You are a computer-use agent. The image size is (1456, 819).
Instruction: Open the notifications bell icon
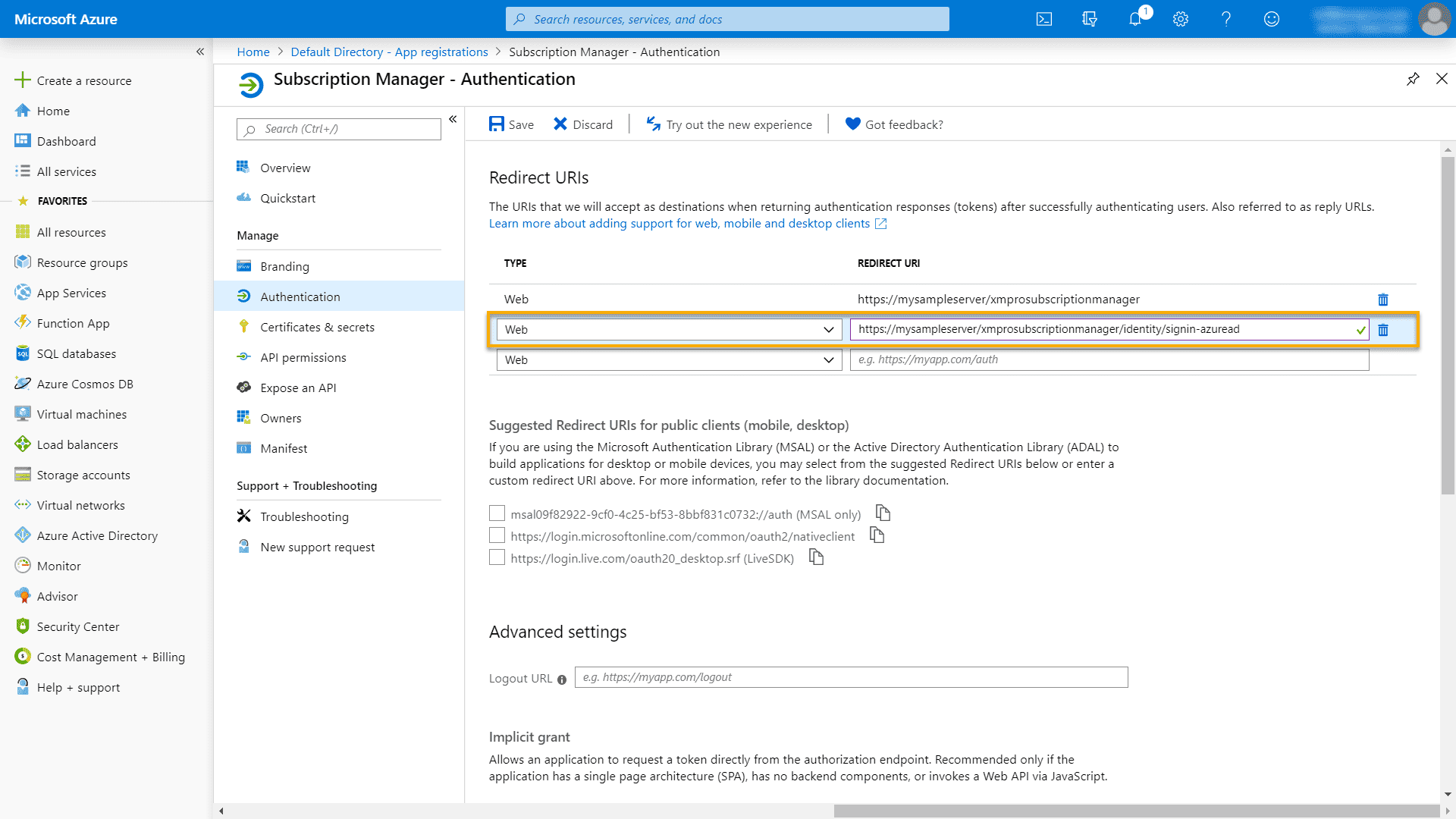(x=1135, y=19)
